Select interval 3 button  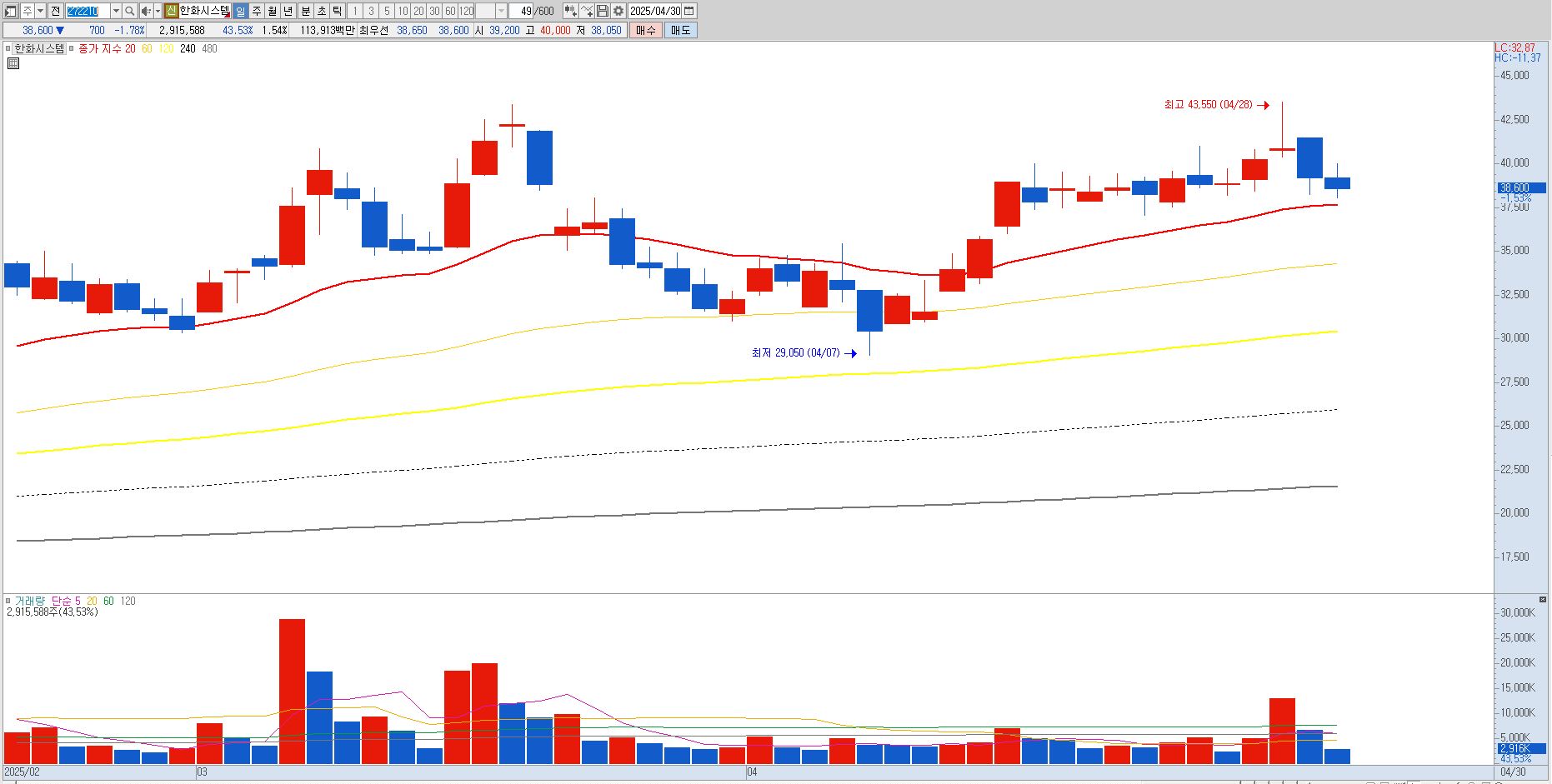click(371, 11)
